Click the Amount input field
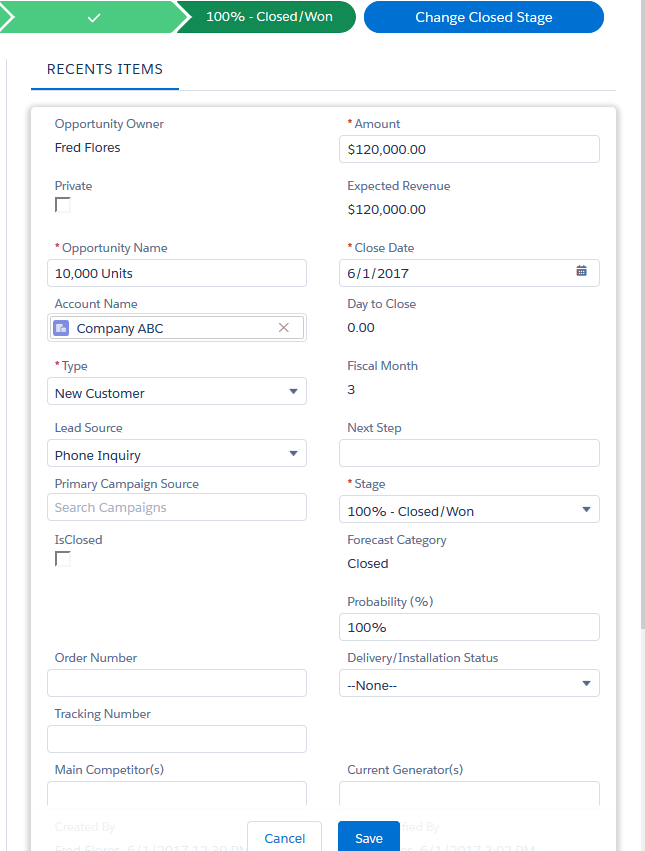 (469, 149)
